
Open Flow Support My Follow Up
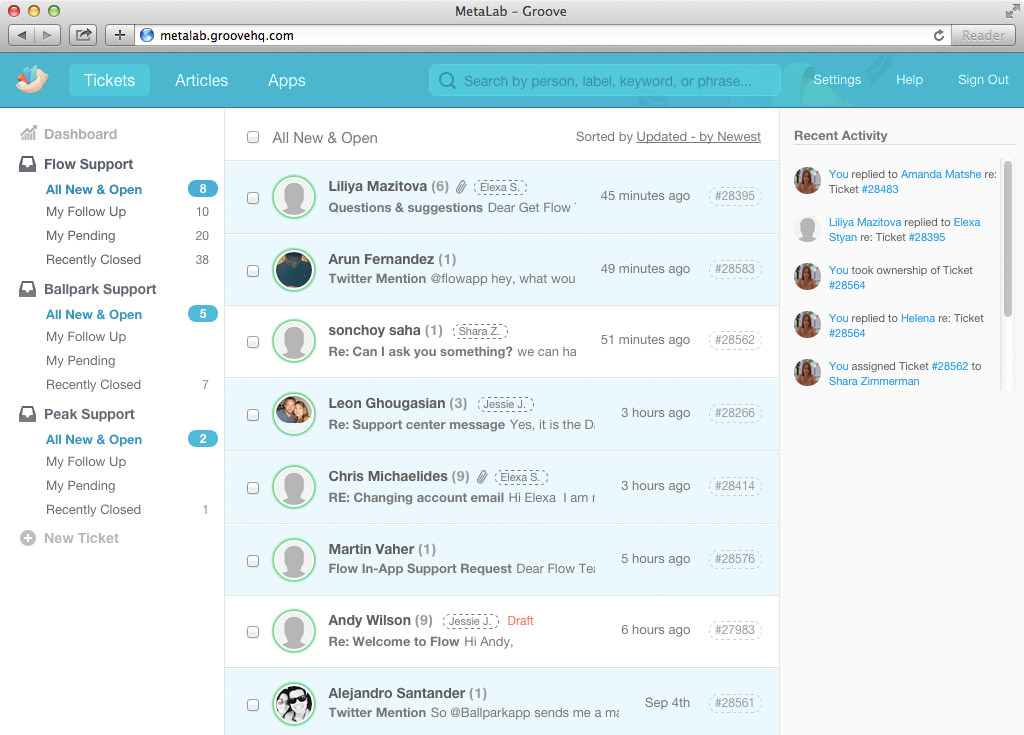86,212
